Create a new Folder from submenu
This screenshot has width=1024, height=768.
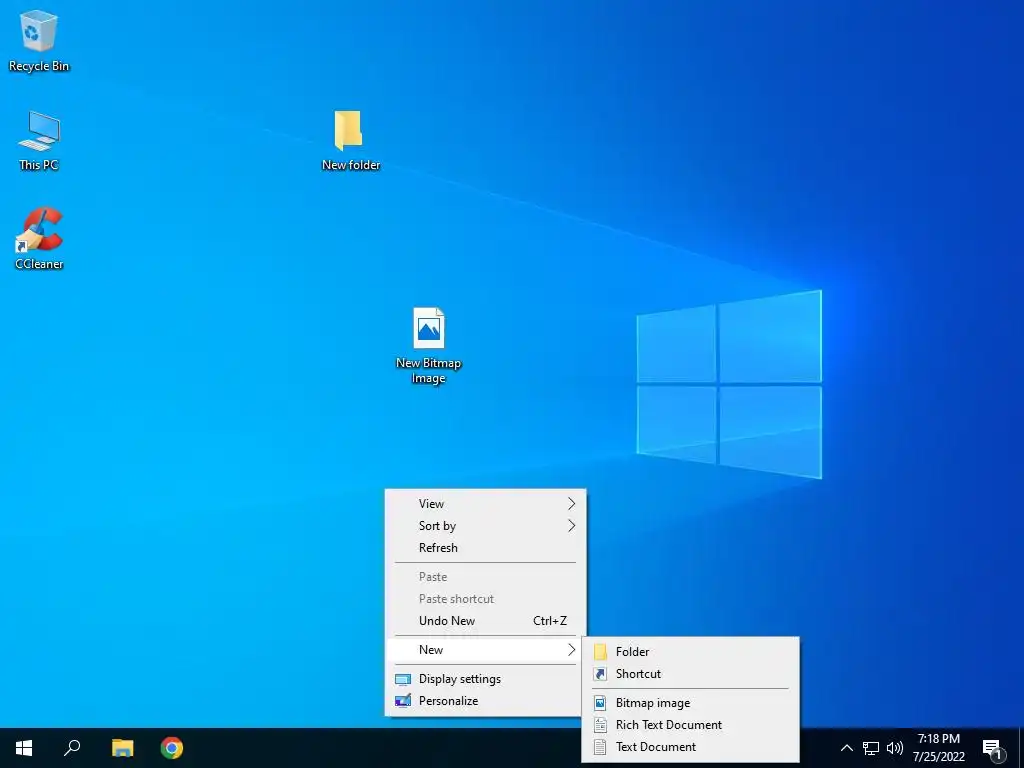(x=690, y=652)
